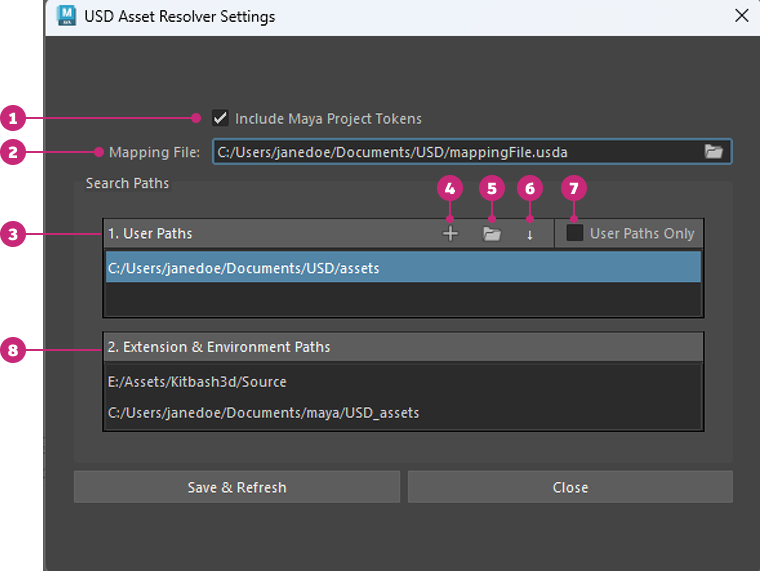Enable the User Paths Only checkbox
Viewport: 760px width, 571px height.
[x=575, y=233]
